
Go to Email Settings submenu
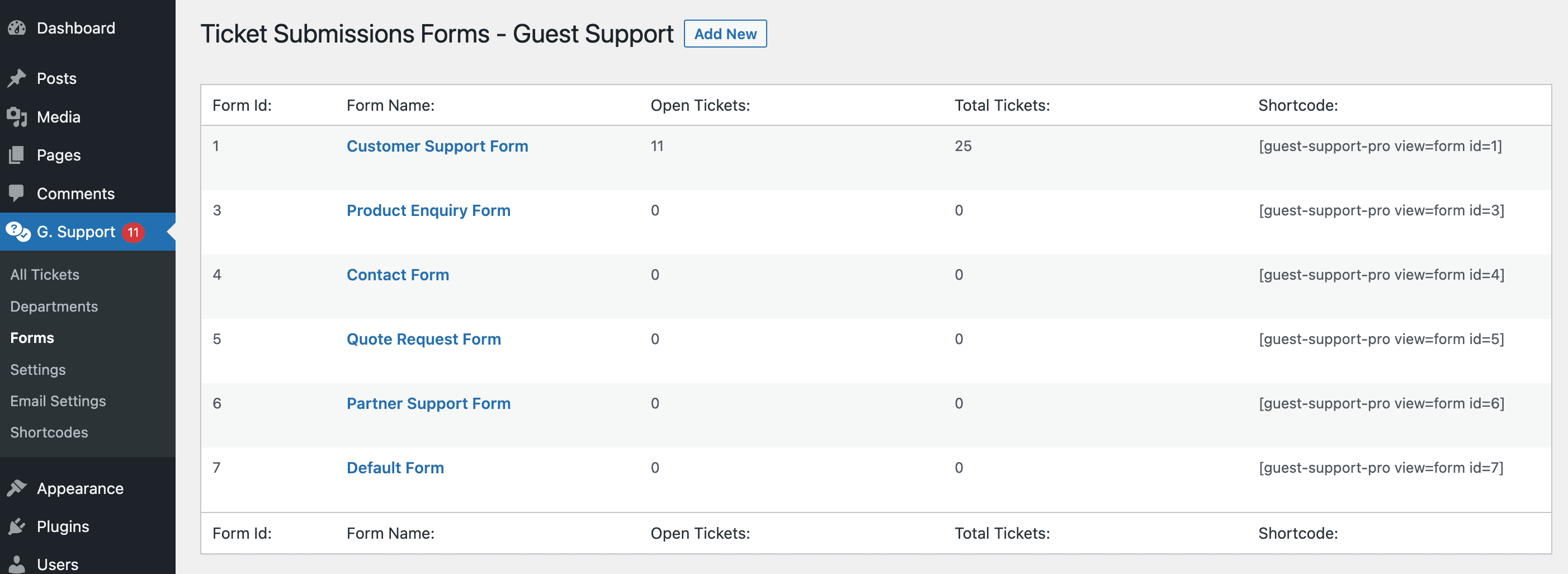[58, 401]
